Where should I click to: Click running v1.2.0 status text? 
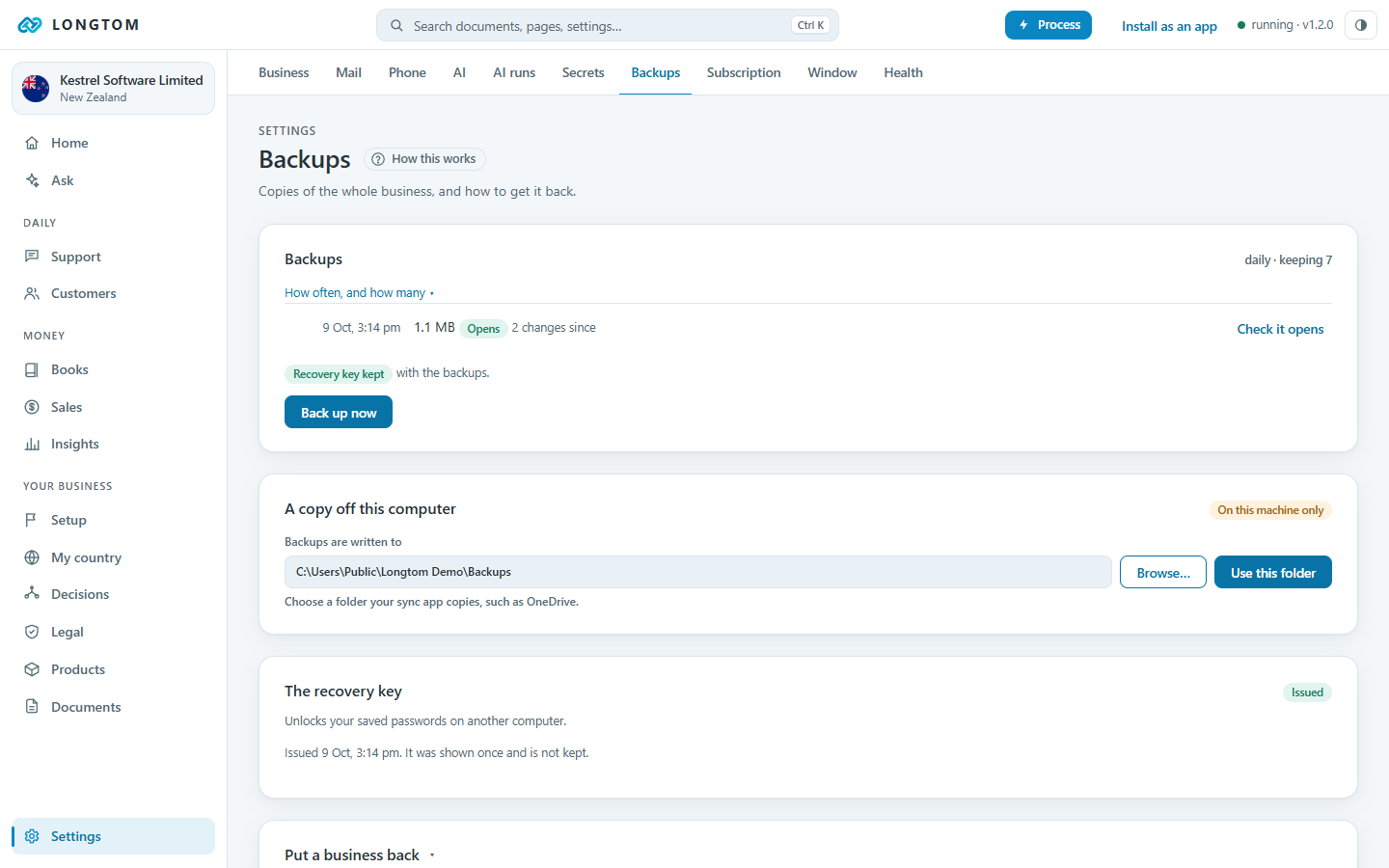(x=1285, y=25)
